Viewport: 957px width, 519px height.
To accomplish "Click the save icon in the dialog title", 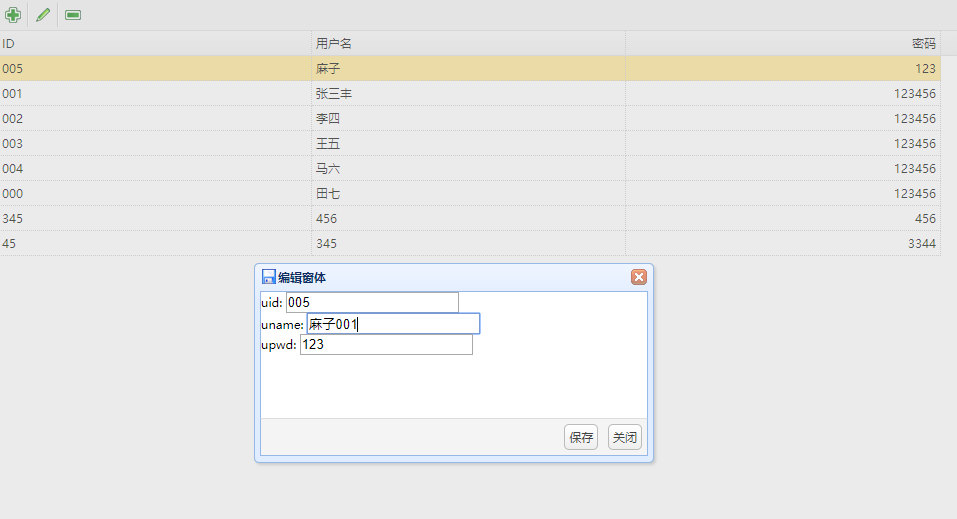I will [269, 277].
